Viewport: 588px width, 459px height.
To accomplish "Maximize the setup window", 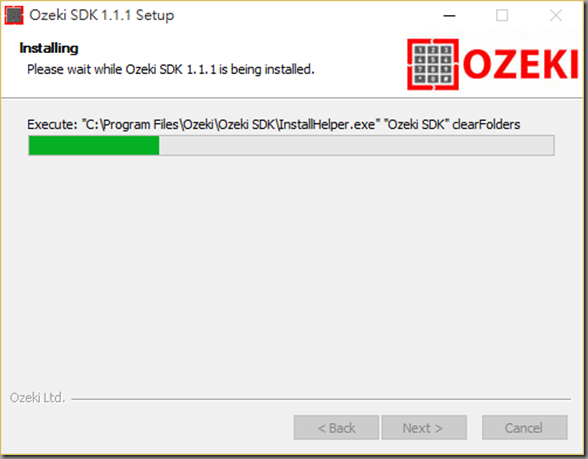I will [502, 16].
